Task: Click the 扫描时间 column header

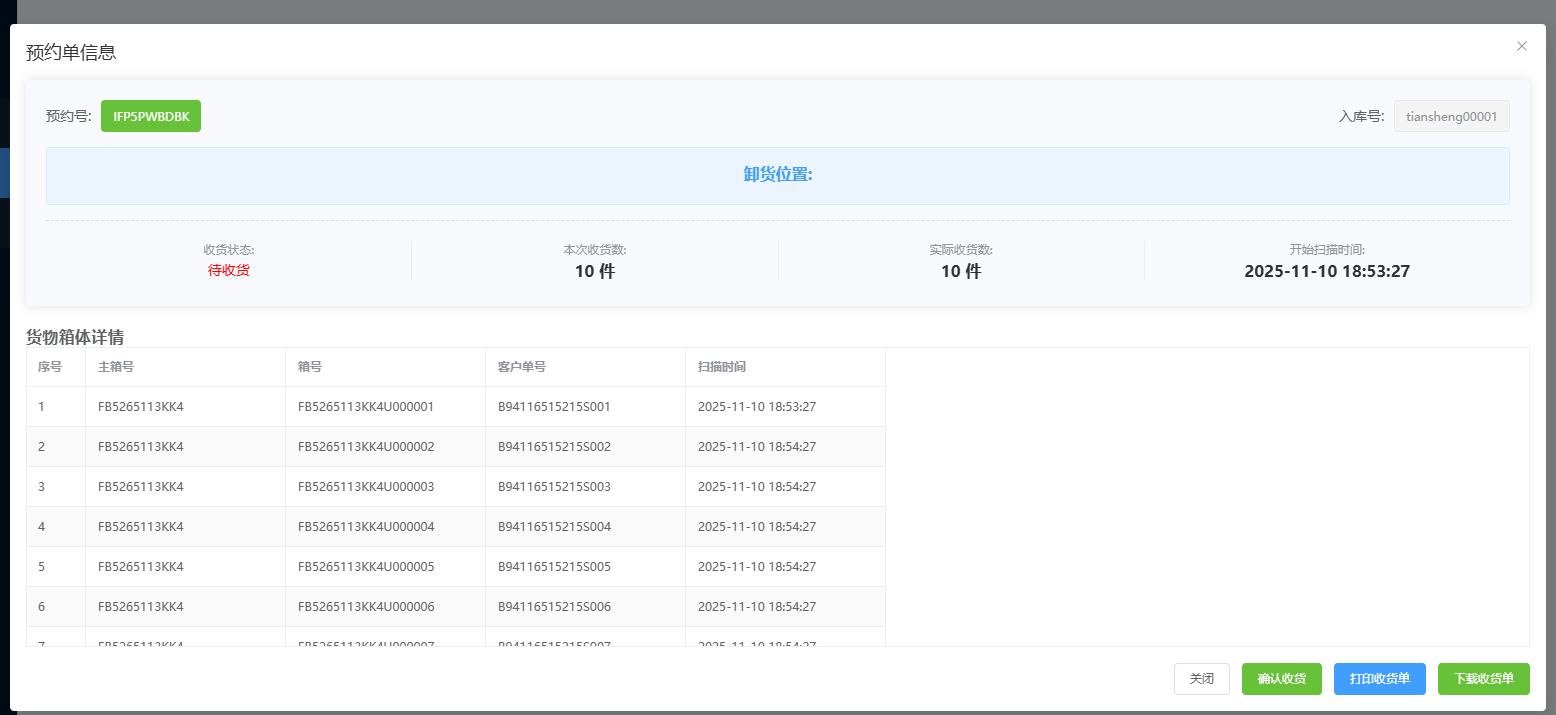Action: click(722, 367)
